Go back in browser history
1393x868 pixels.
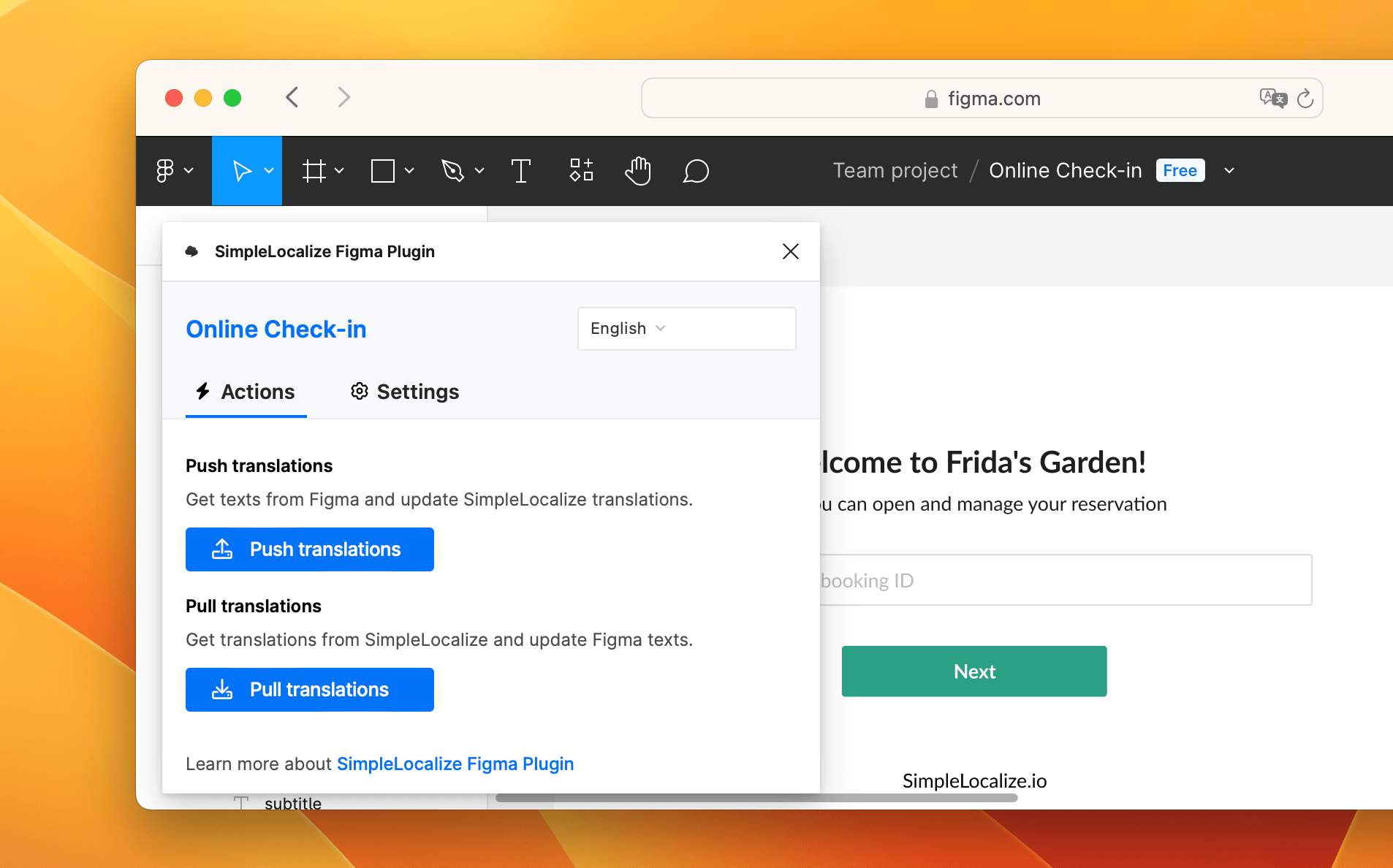click(x=292, y=97)
